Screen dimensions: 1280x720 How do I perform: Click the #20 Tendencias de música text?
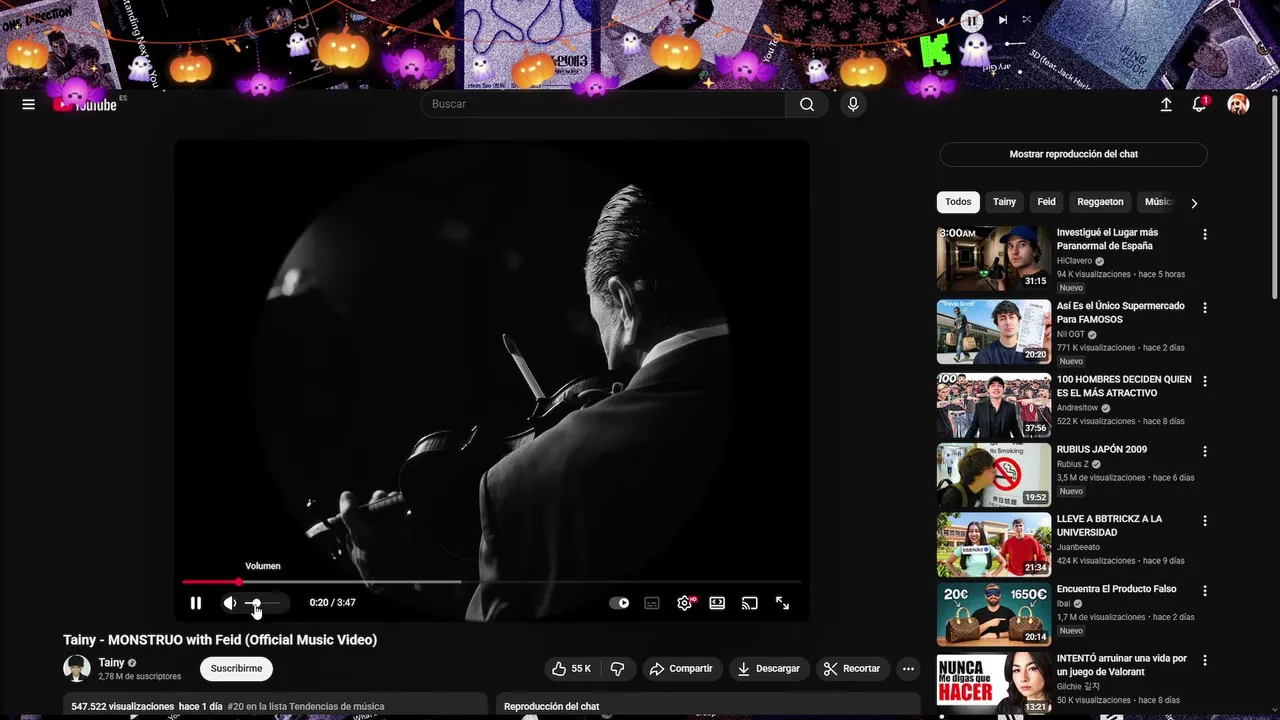[306, 706]
